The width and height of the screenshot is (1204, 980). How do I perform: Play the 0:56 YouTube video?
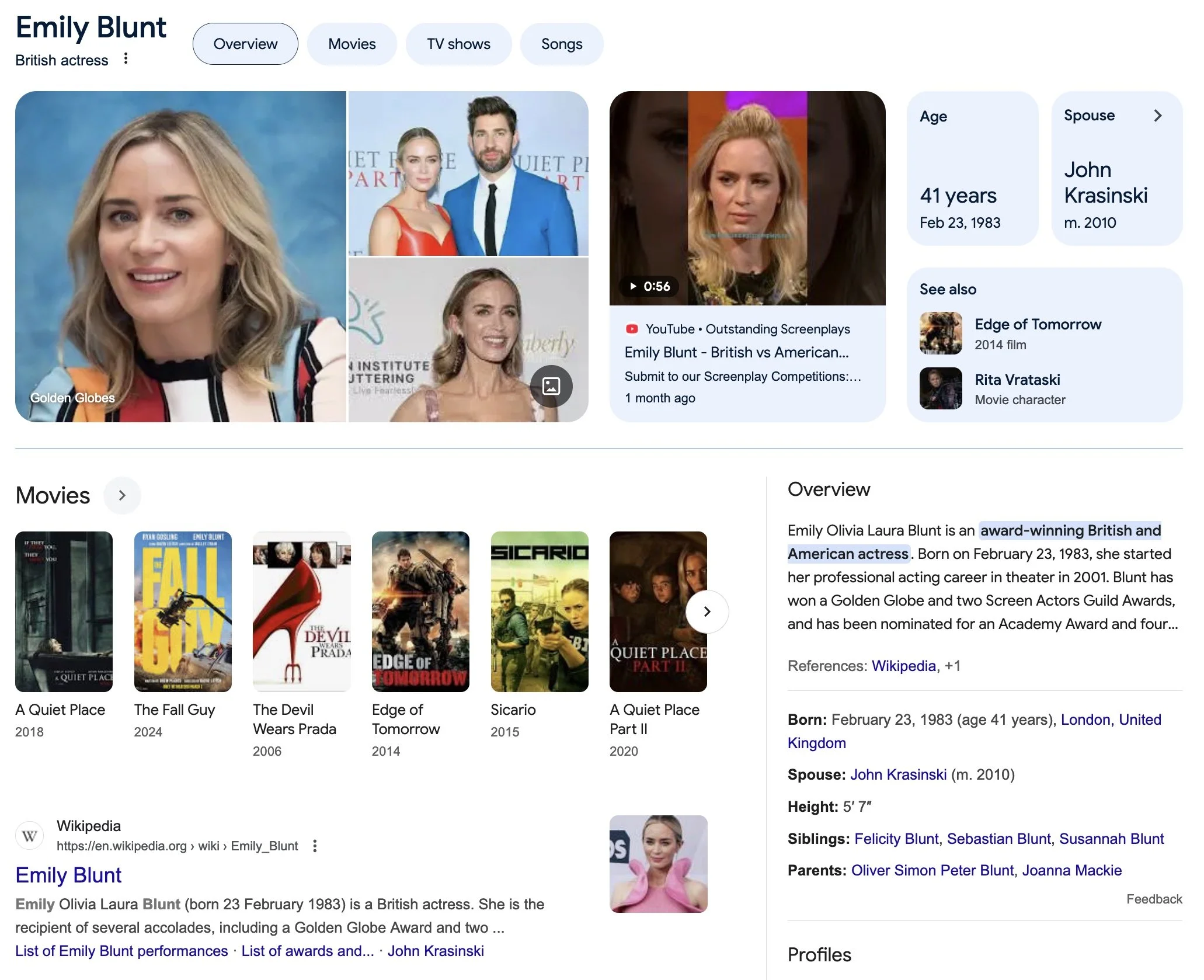[747, 199]
